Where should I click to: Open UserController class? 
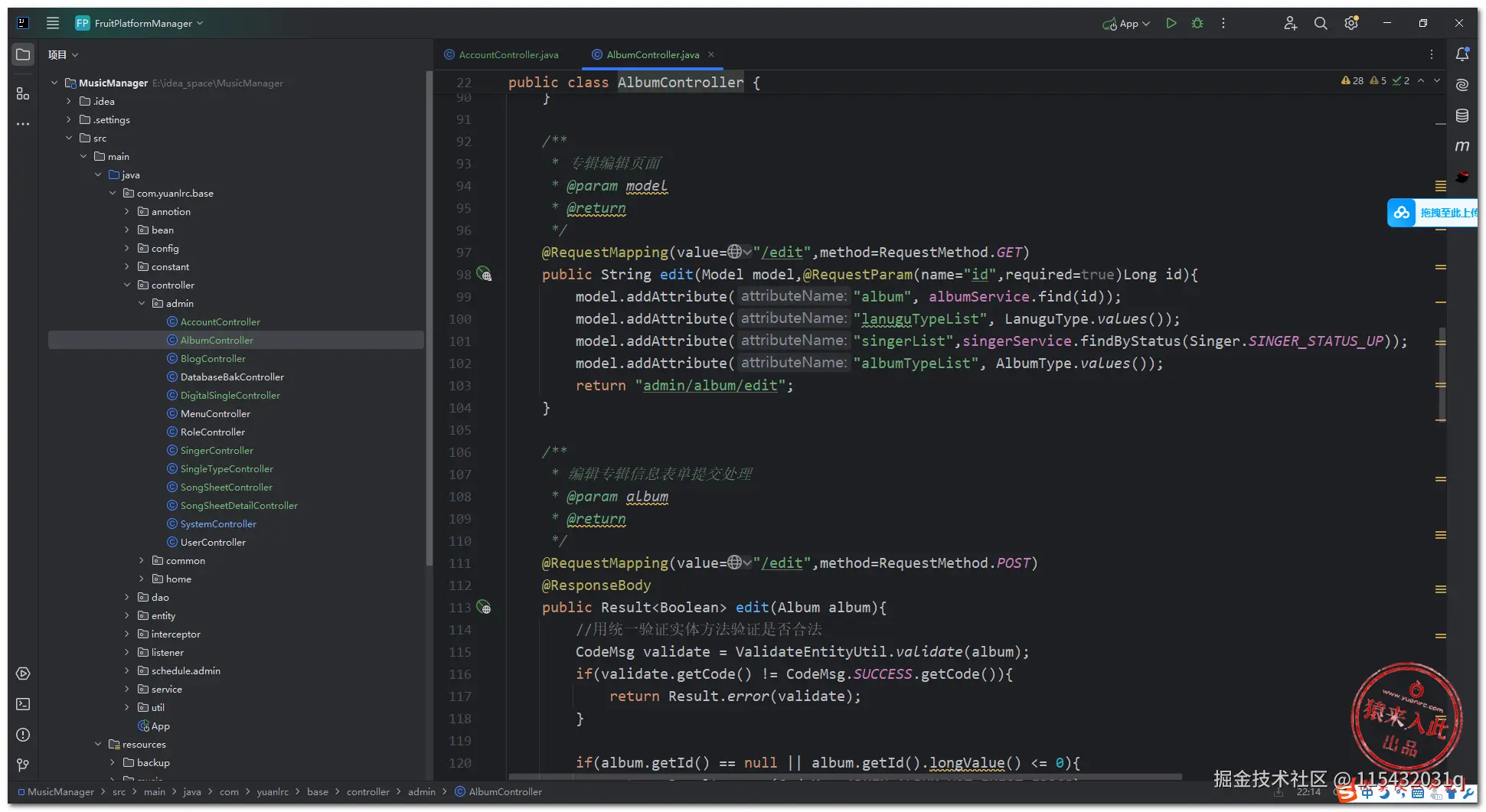(213, 542)
